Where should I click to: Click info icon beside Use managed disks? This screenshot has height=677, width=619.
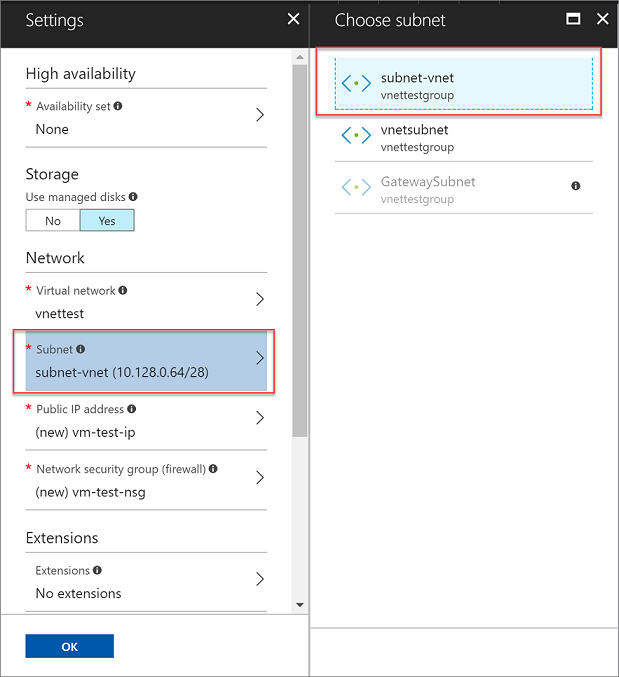pyautogui.click(x=133, y=196)
